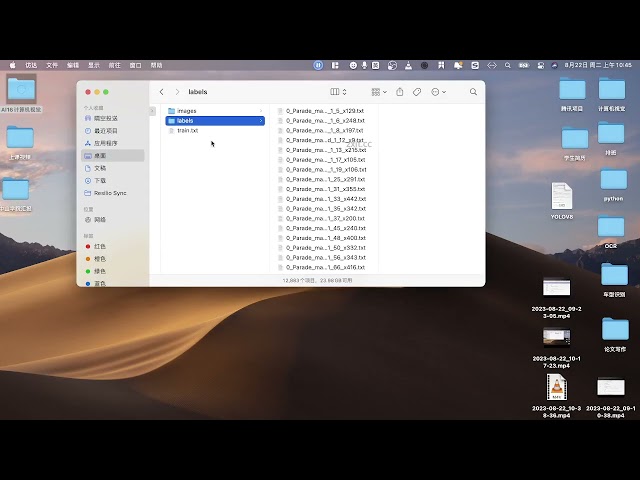This screenshot has width=640, height=480.
Task: Select the train.txt file
Action: pos(187,130)
